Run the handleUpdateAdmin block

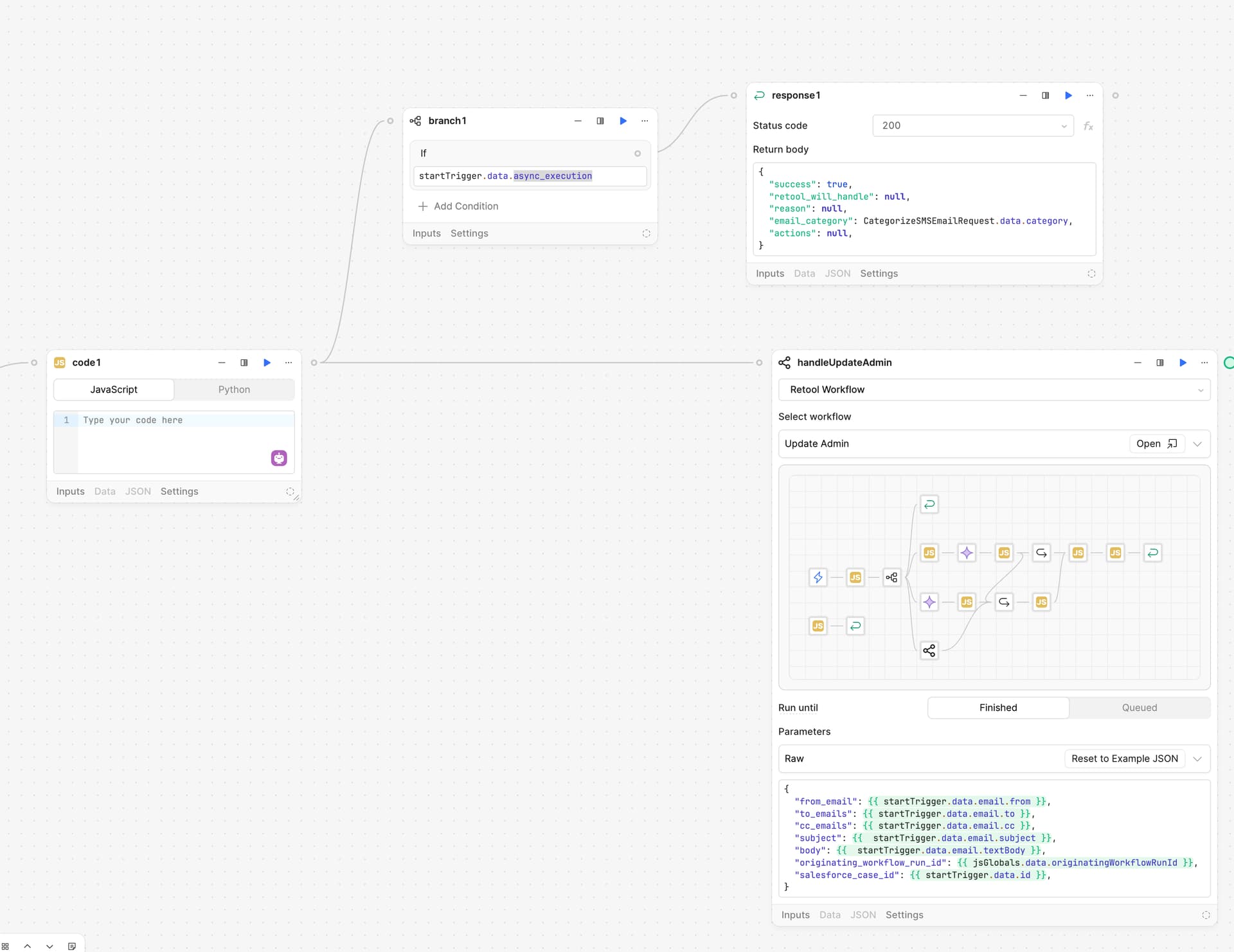tap(1183, 363)
